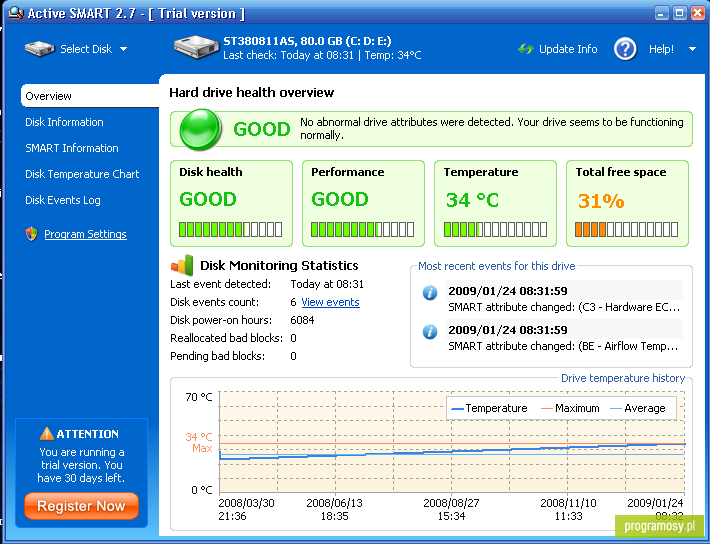The image size is (710, 544).
Task: Click the Disk health progress bar
Action: pyautogui.click(x=230, y=229)
